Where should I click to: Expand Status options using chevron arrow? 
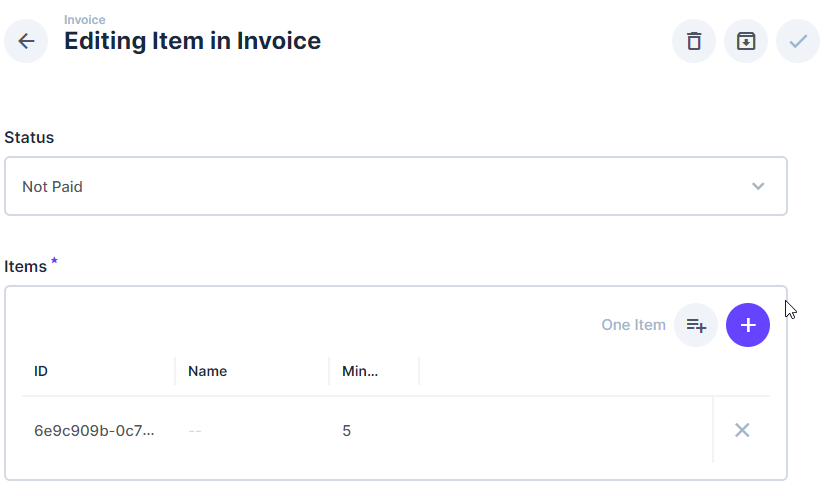point(758,186)
